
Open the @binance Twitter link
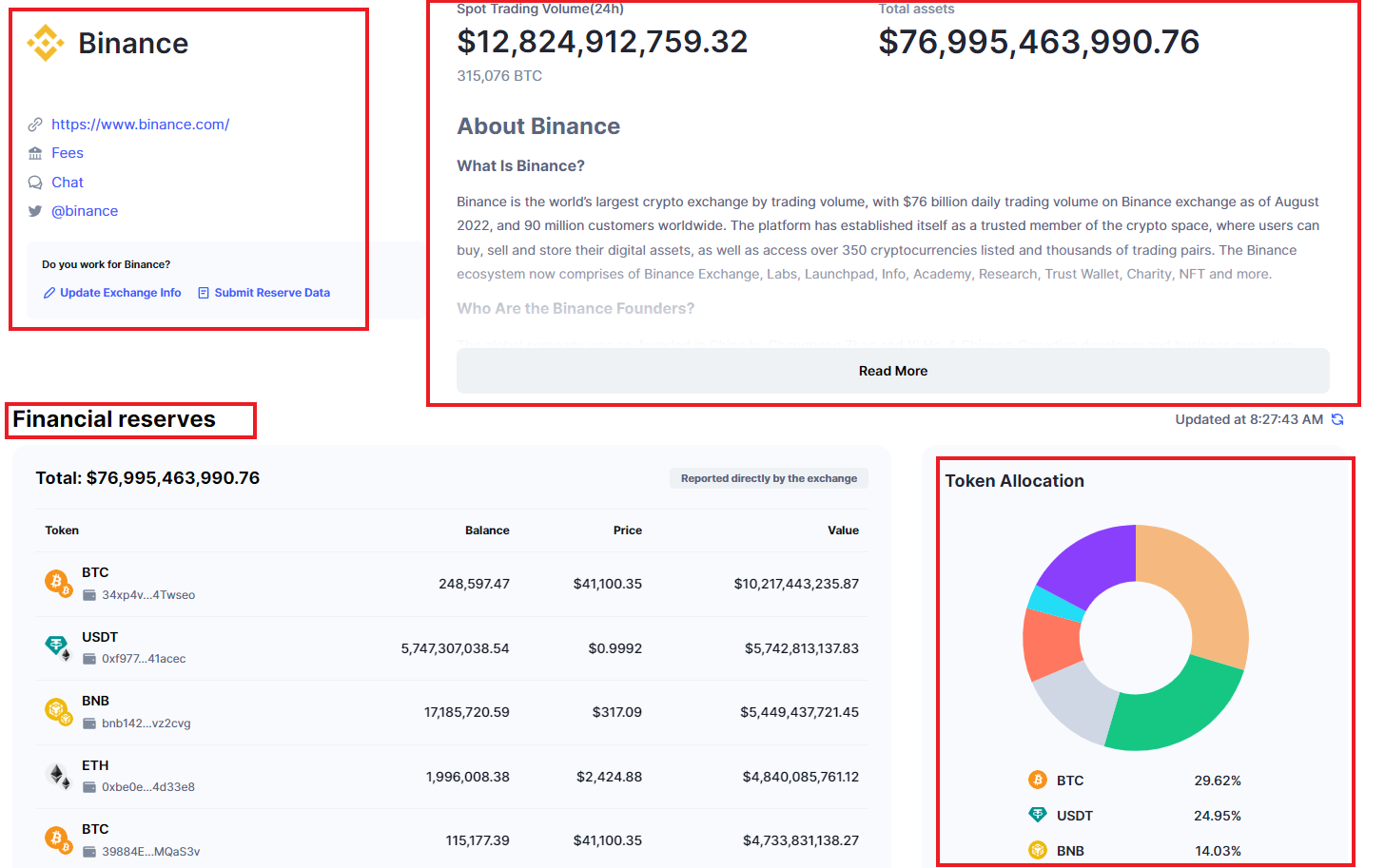point(85,211)
